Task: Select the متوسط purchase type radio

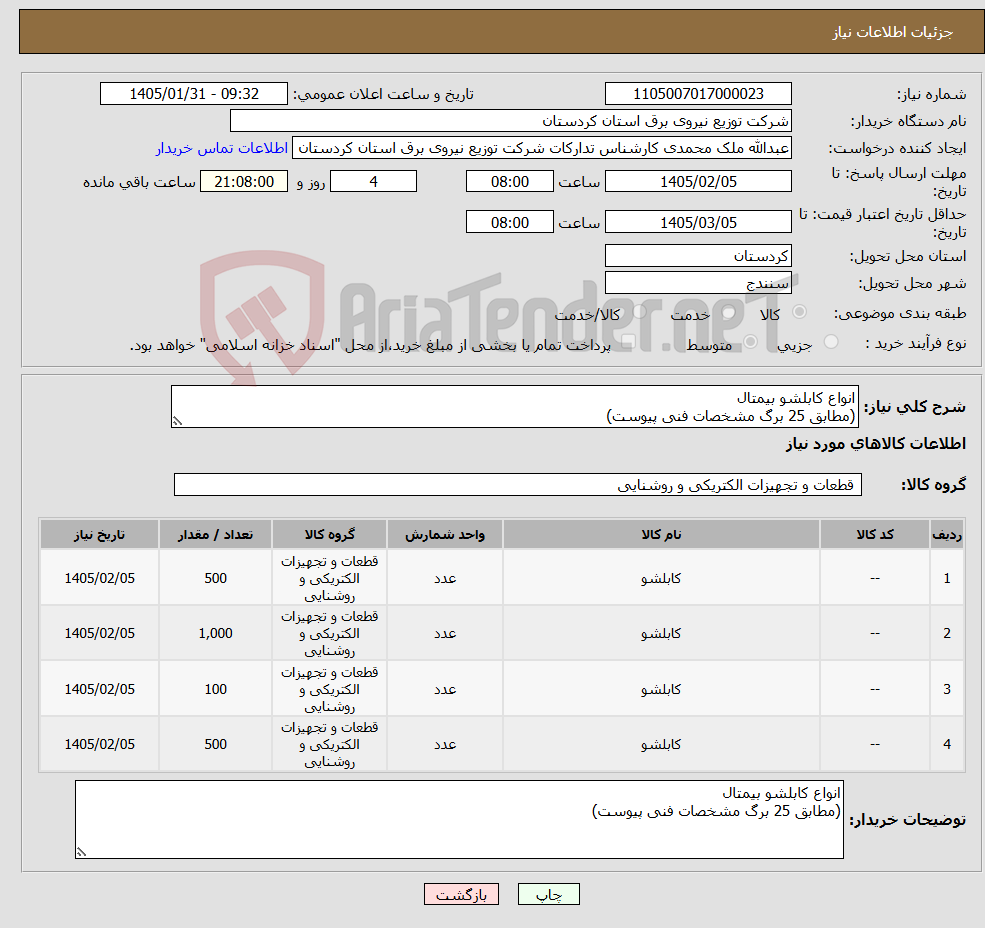Action: point(751,342)
